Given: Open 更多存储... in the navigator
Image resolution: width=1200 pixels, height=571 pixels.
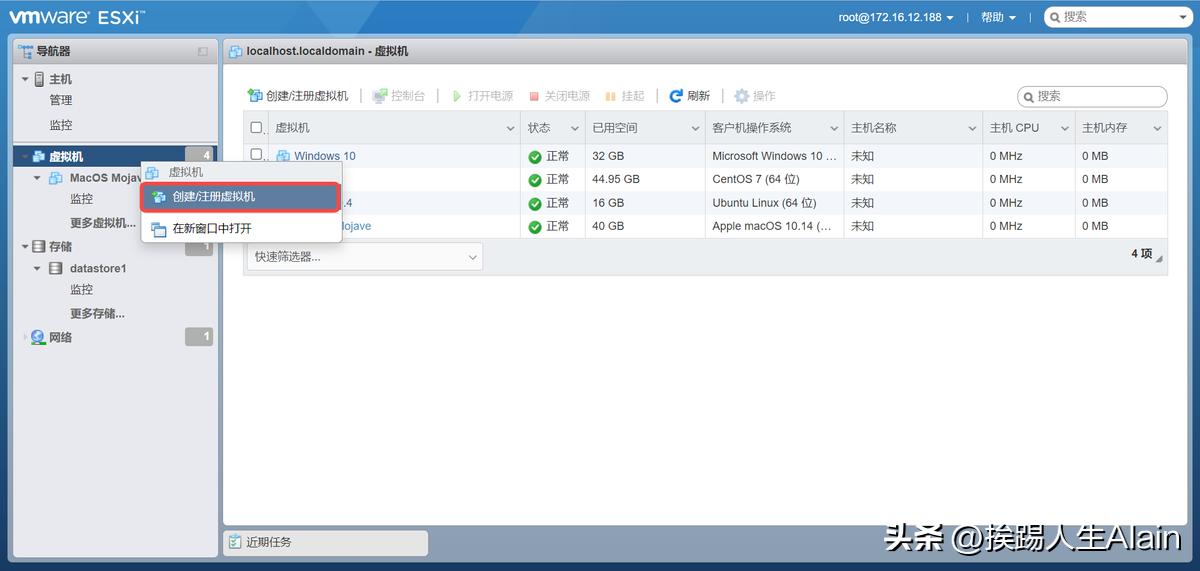Looking at the screenshot, I should pos(97,314).
